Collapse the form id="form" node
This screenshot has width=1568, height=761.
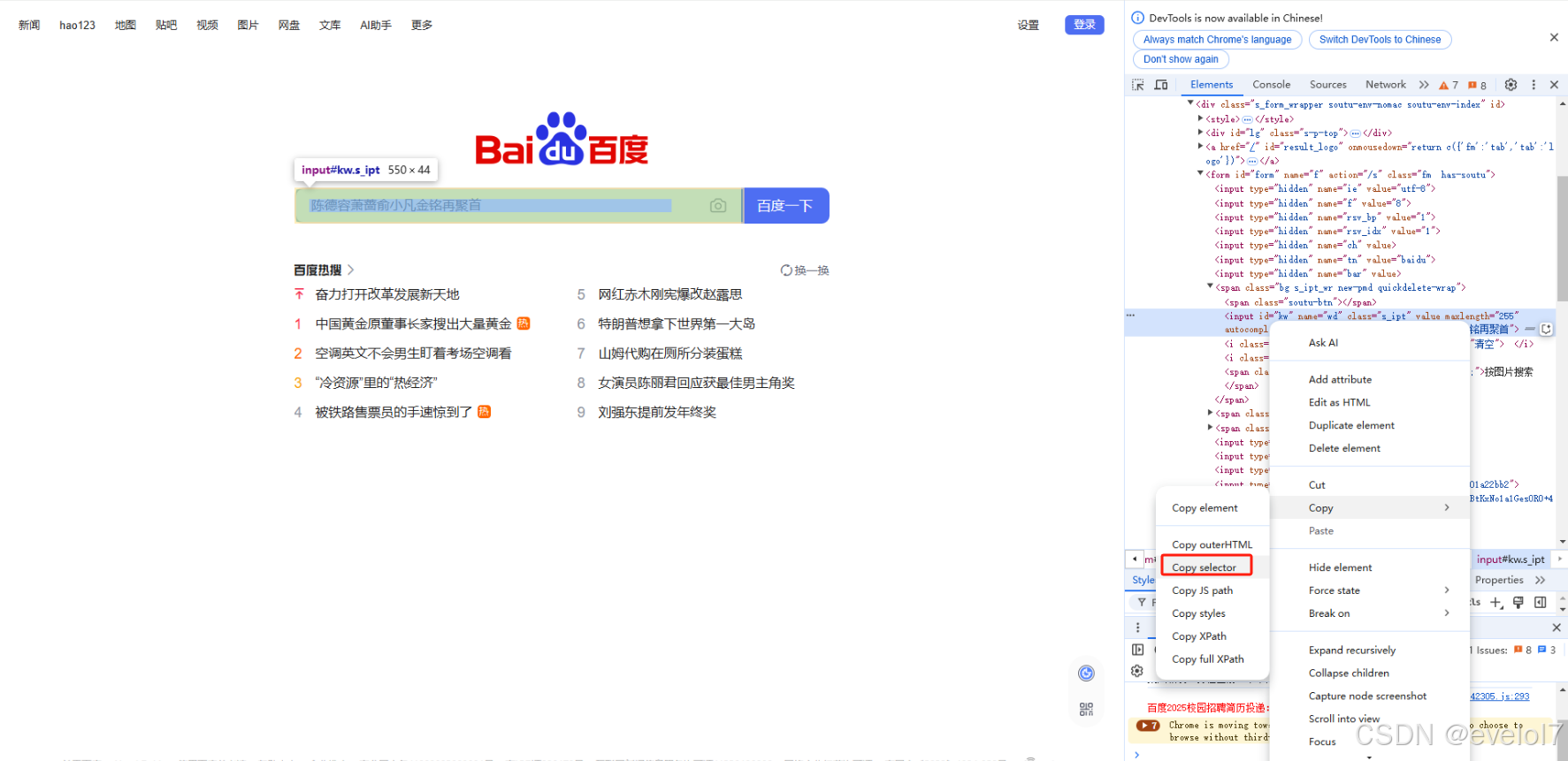tap(1200, 174)
